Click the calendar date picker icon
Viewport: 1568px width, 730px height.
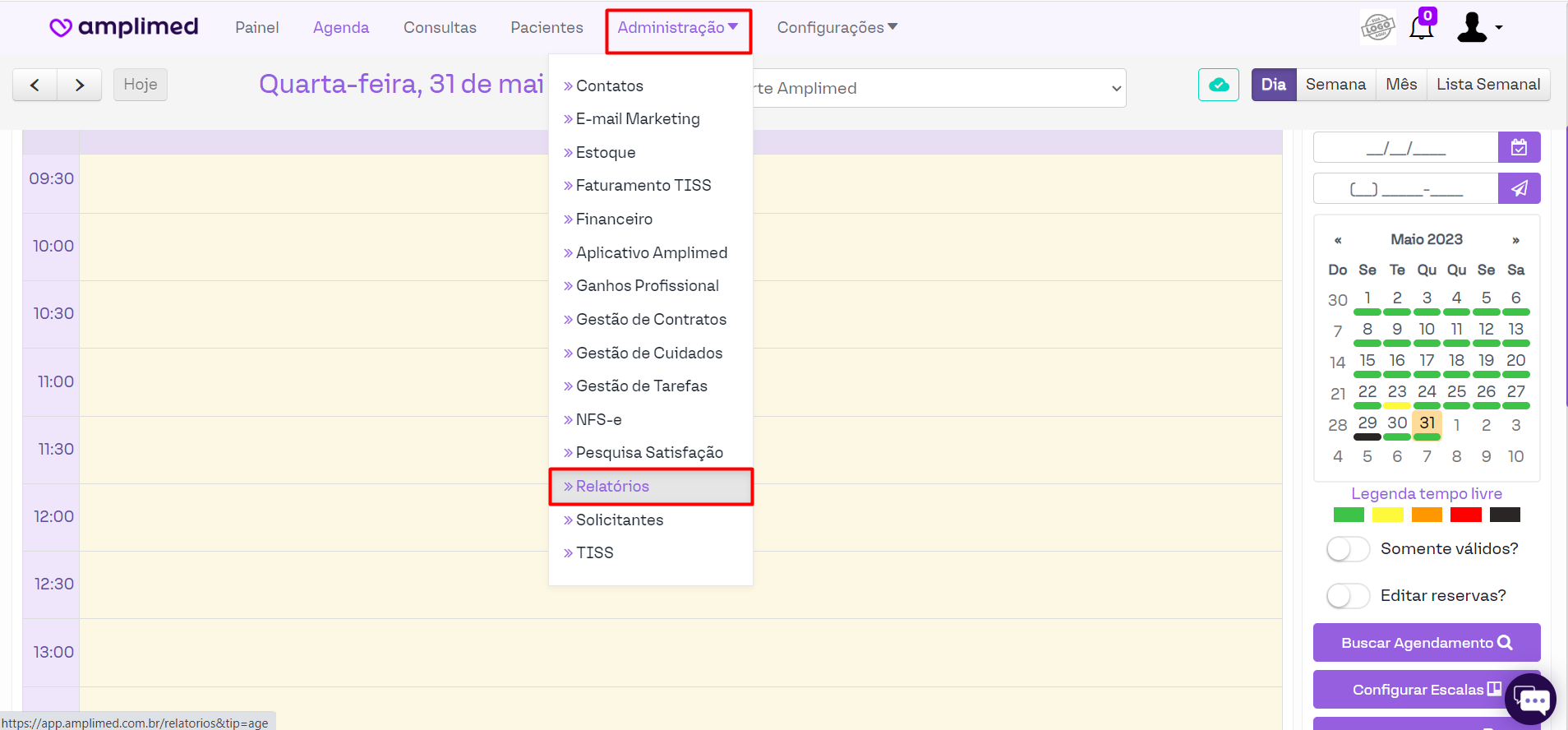tap(1519, 148)
